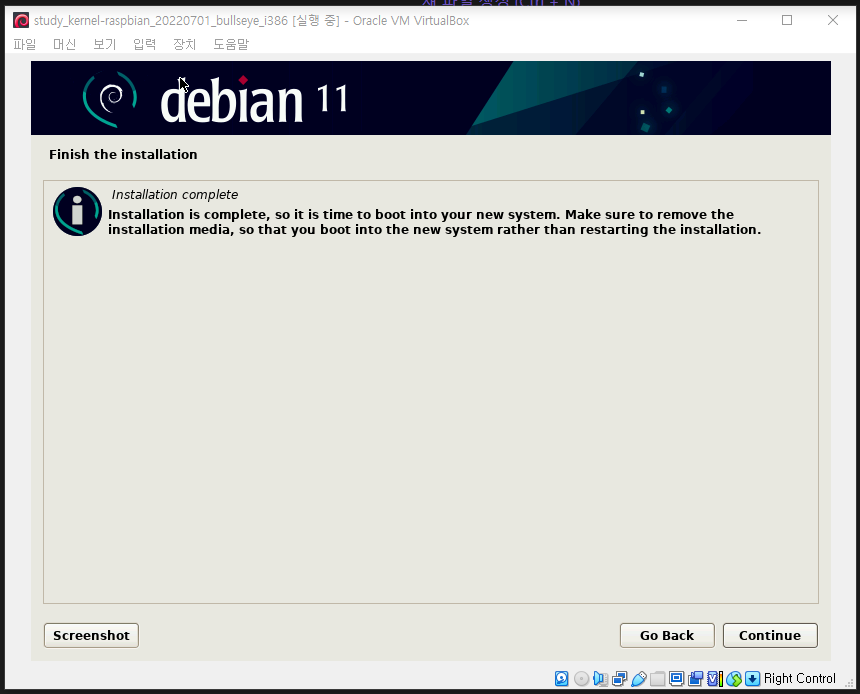This screenshot has width=860, height=694.
Task: Click the display status icon
Action: tap(676, 678)
